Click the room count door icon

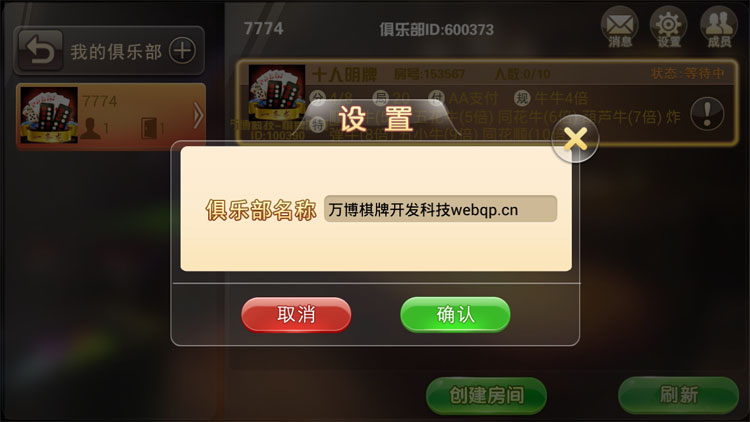tap(149, 128)
